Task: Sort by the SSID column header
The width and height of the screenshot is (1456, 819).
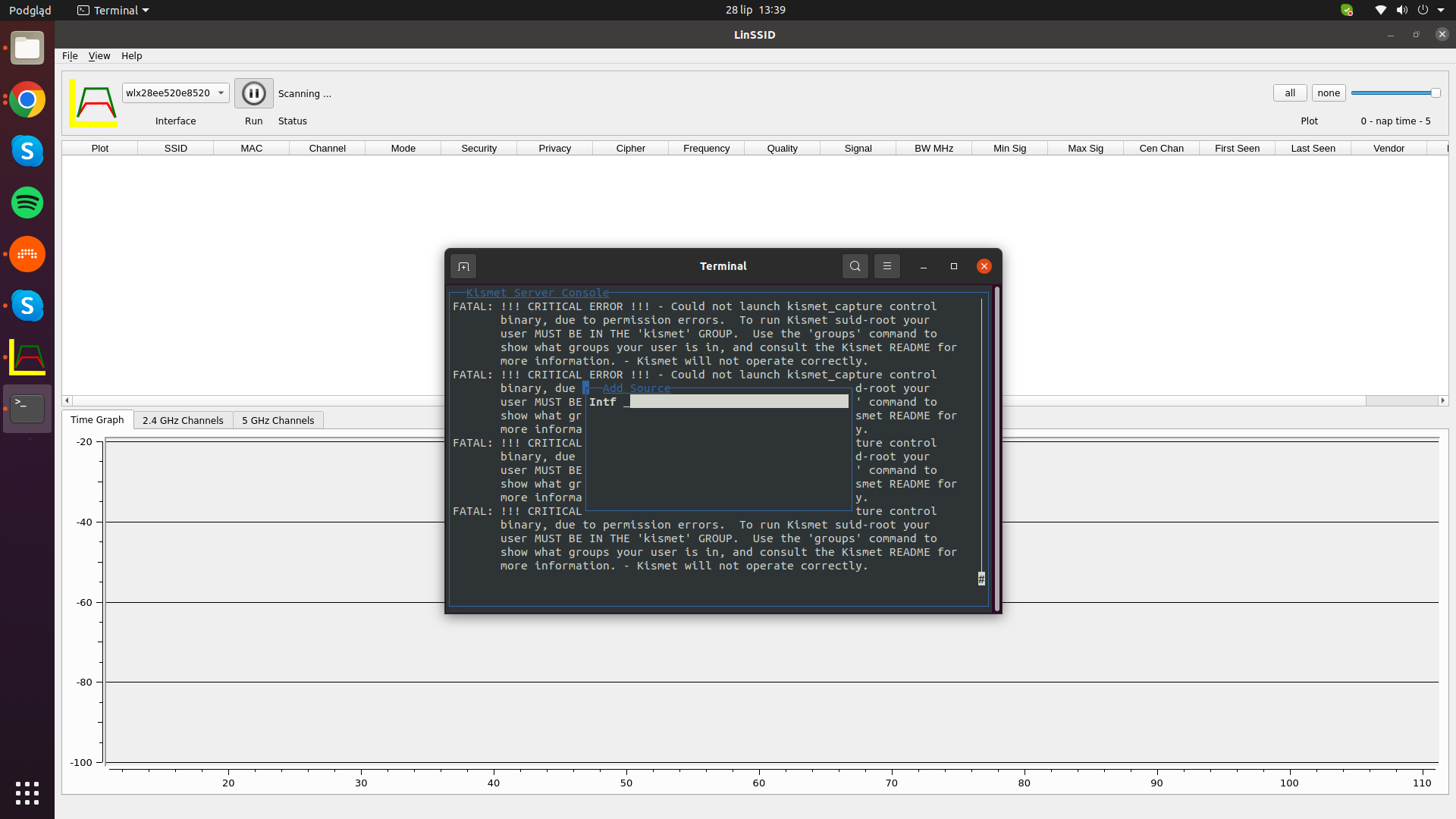Action: point(176,149)
